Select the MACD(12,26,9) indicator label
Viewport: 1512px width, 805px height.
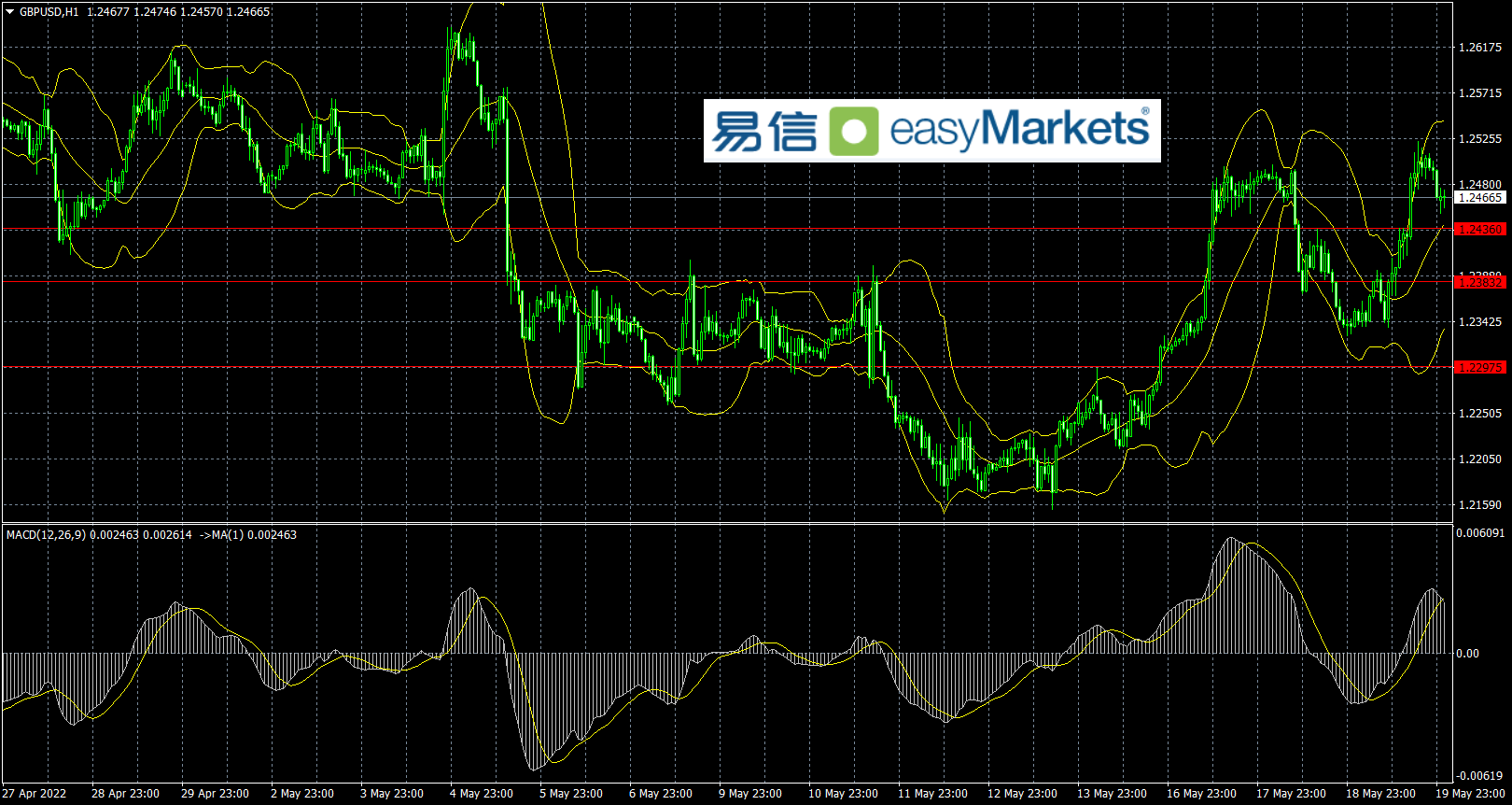coord(46,535)
